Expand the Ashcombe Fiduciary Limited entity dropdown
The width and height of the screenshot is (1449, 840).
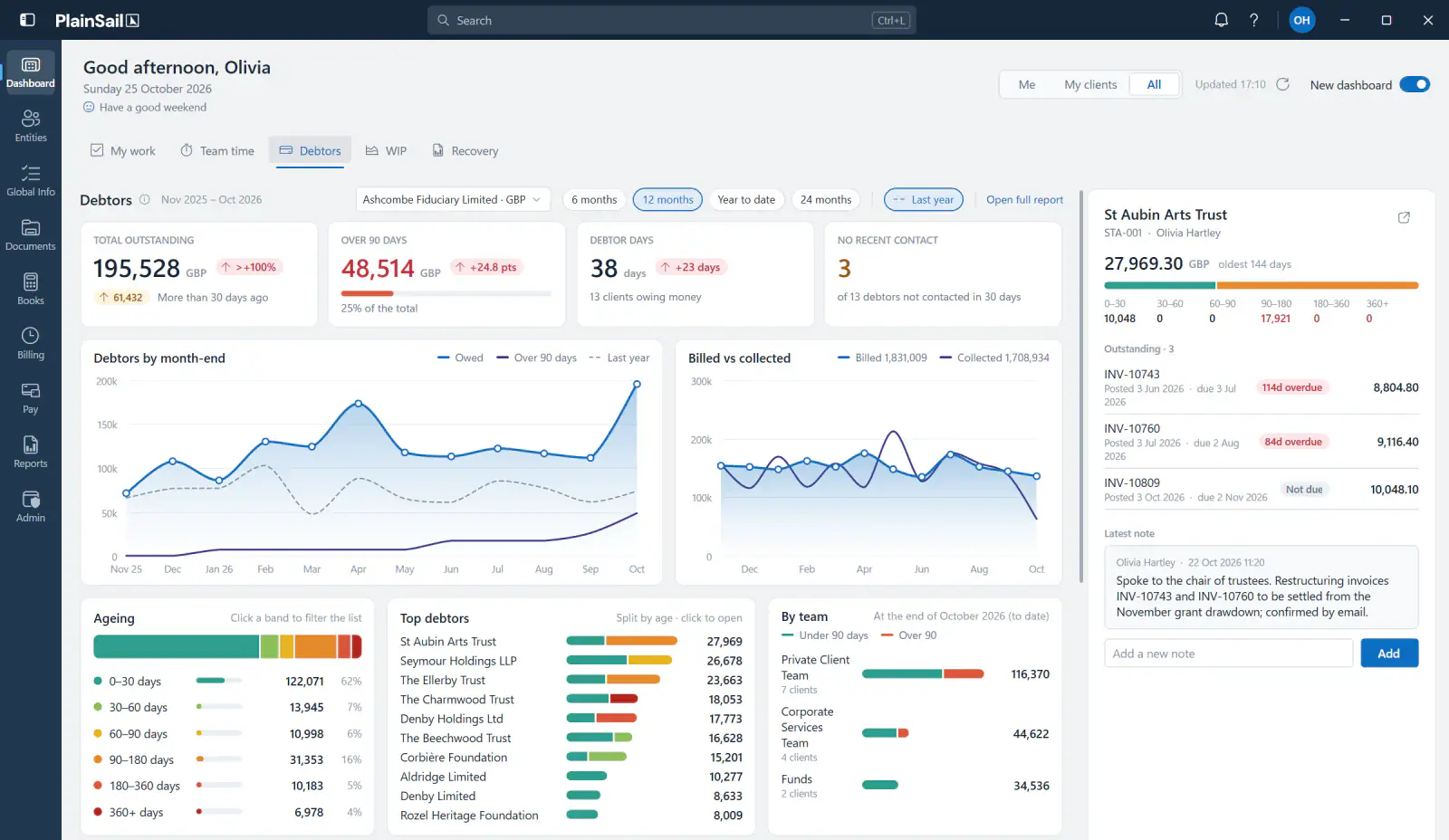click(x=453, y=199)
